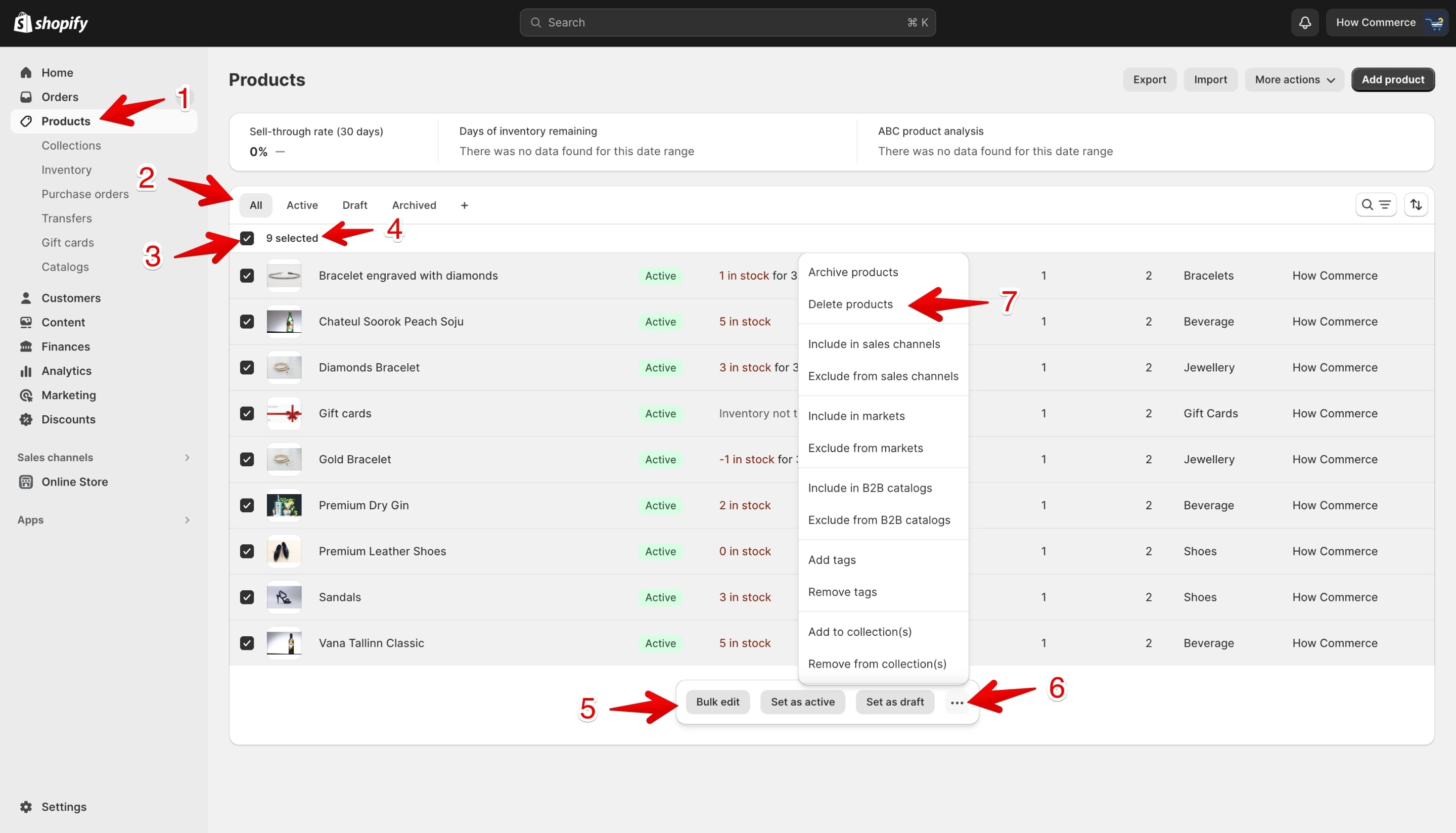This screenshot has width=1456, height=833.
Task: Open search and filter products button
Action: coord(1376,205)
